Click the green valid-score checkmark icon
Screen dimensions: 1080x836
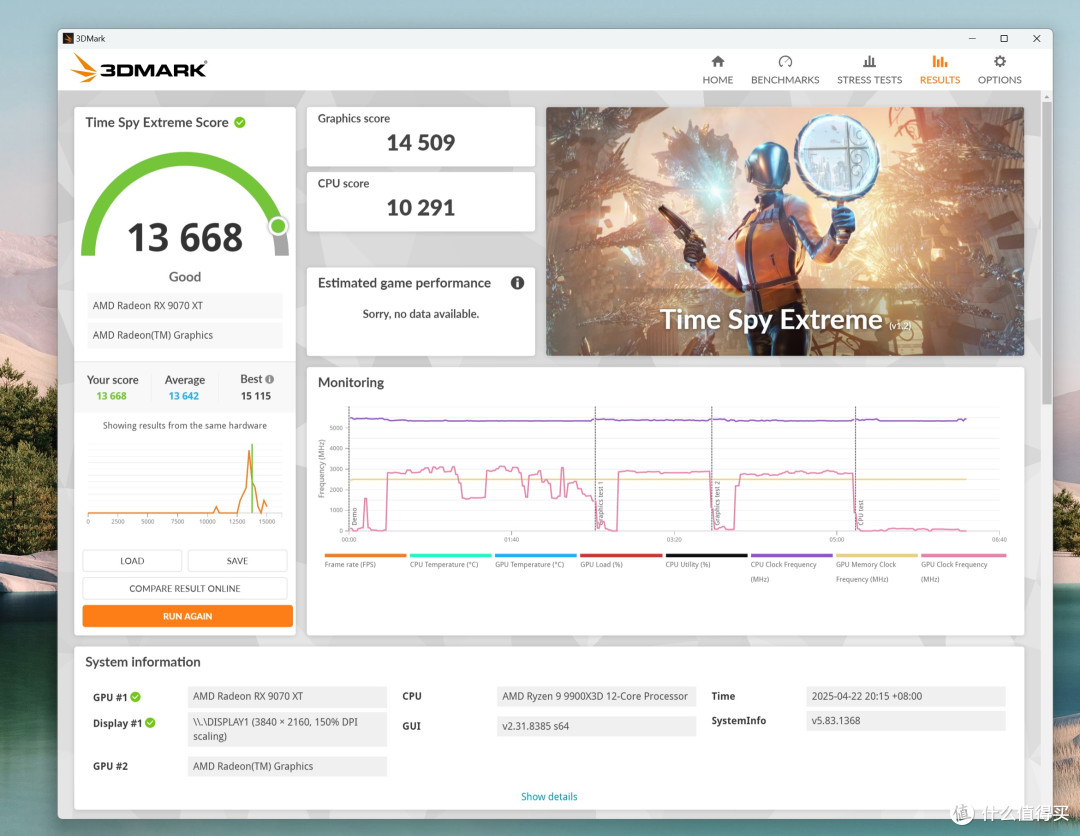pyautogui.click(x=240, y=123)
